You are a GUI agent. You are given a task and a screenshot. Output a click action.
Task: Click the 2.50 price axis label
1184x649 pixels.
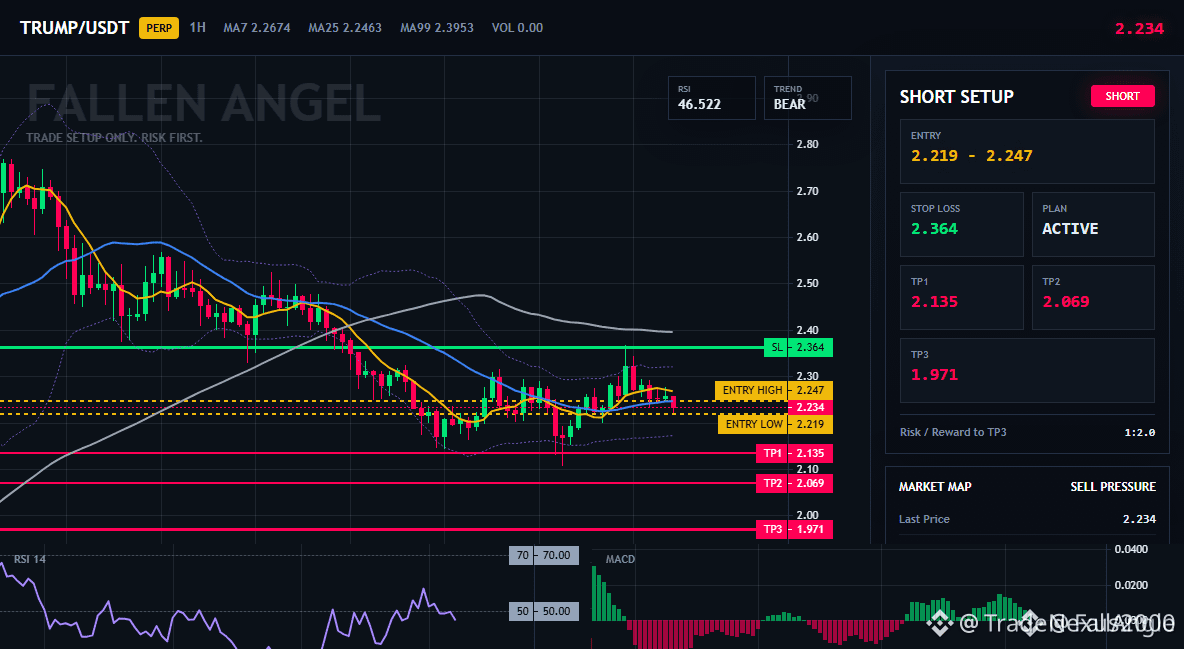click(x=807, y=283)
